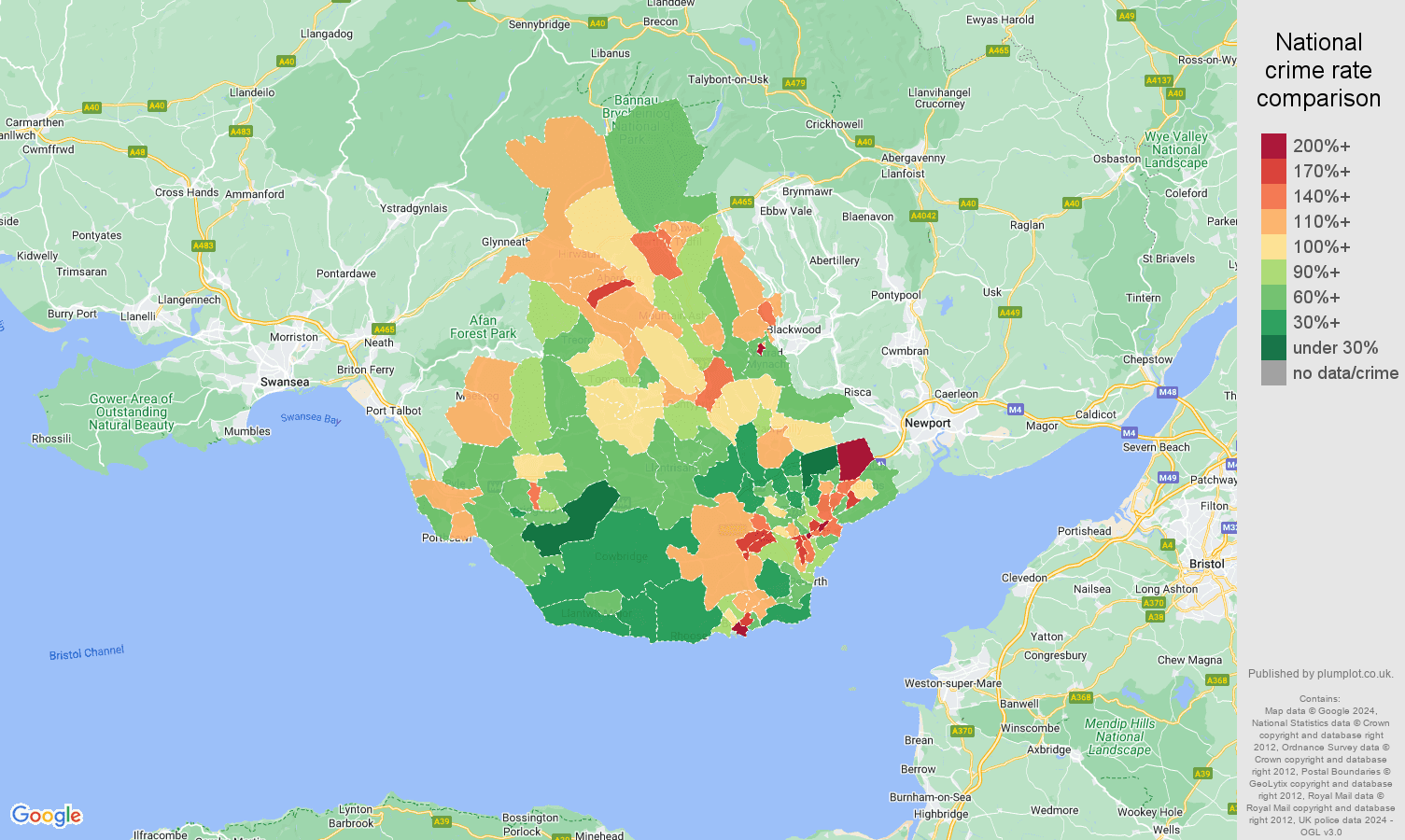This screenshot has width=1405, height=840.
Task: Click the Brecon label at the top
Action: click(661, 21)
